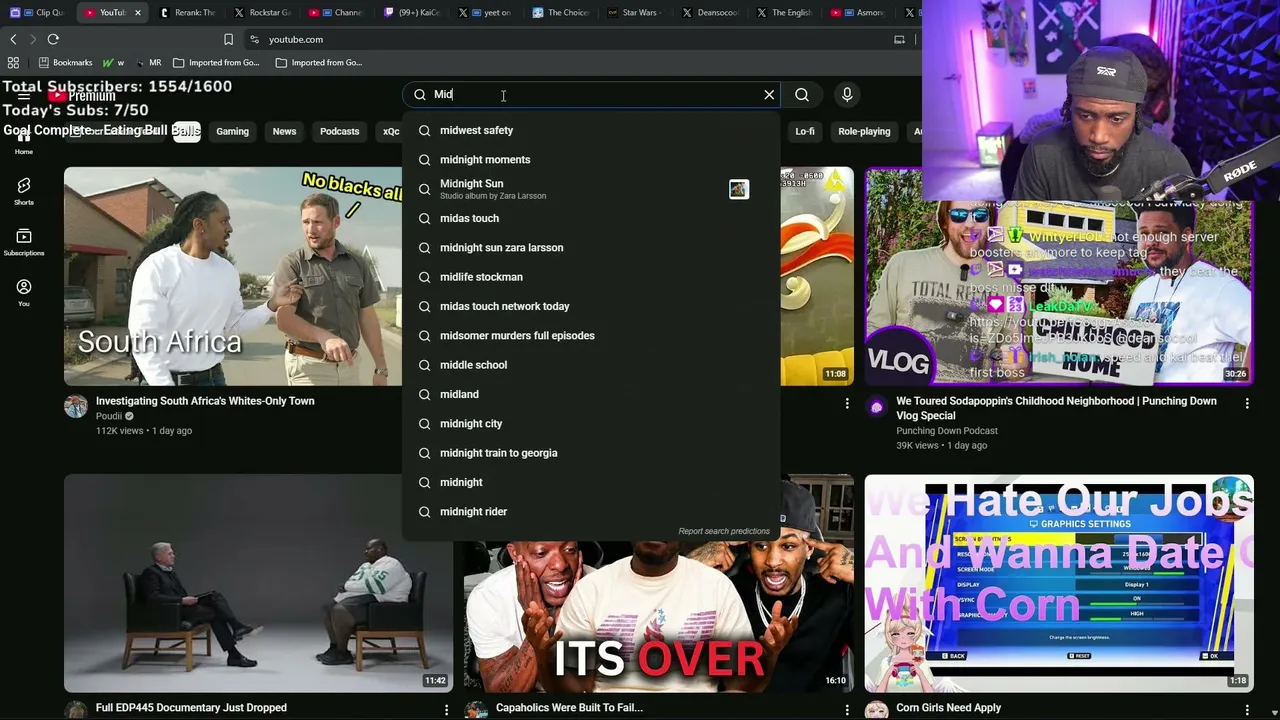Screen dimensions: 1280x720
Task: Filter feed by the Lo-fi chip
Action: (x=805, y=131)
